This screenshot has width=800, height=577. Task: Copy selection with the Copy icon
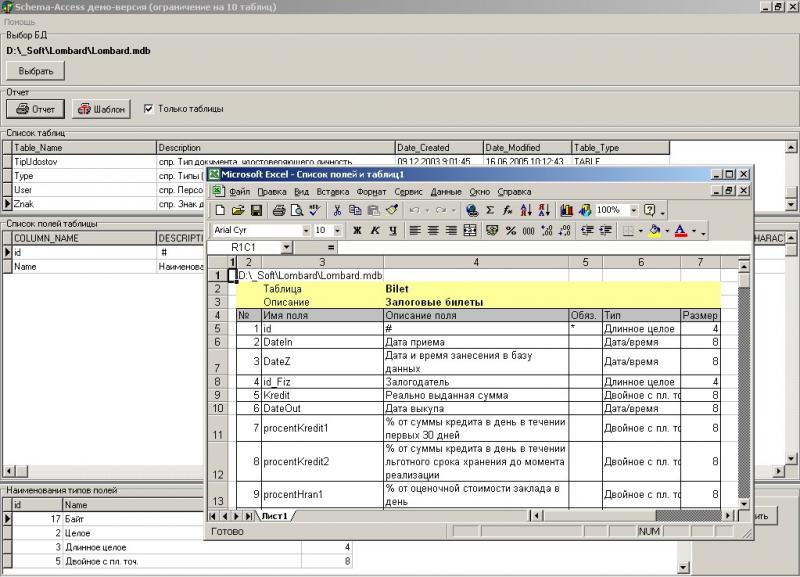pos(355,210)
